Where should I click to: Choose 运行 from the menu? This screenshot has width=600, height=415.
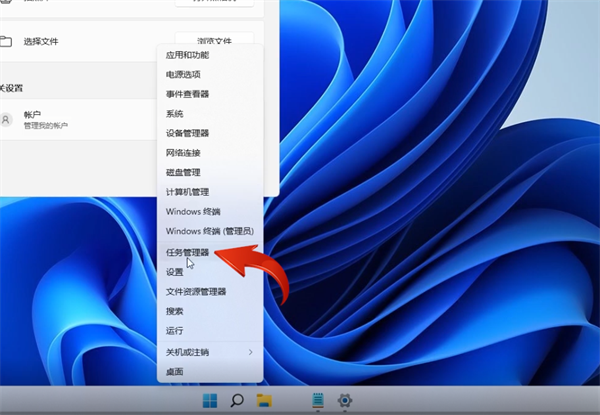point(210,331)
